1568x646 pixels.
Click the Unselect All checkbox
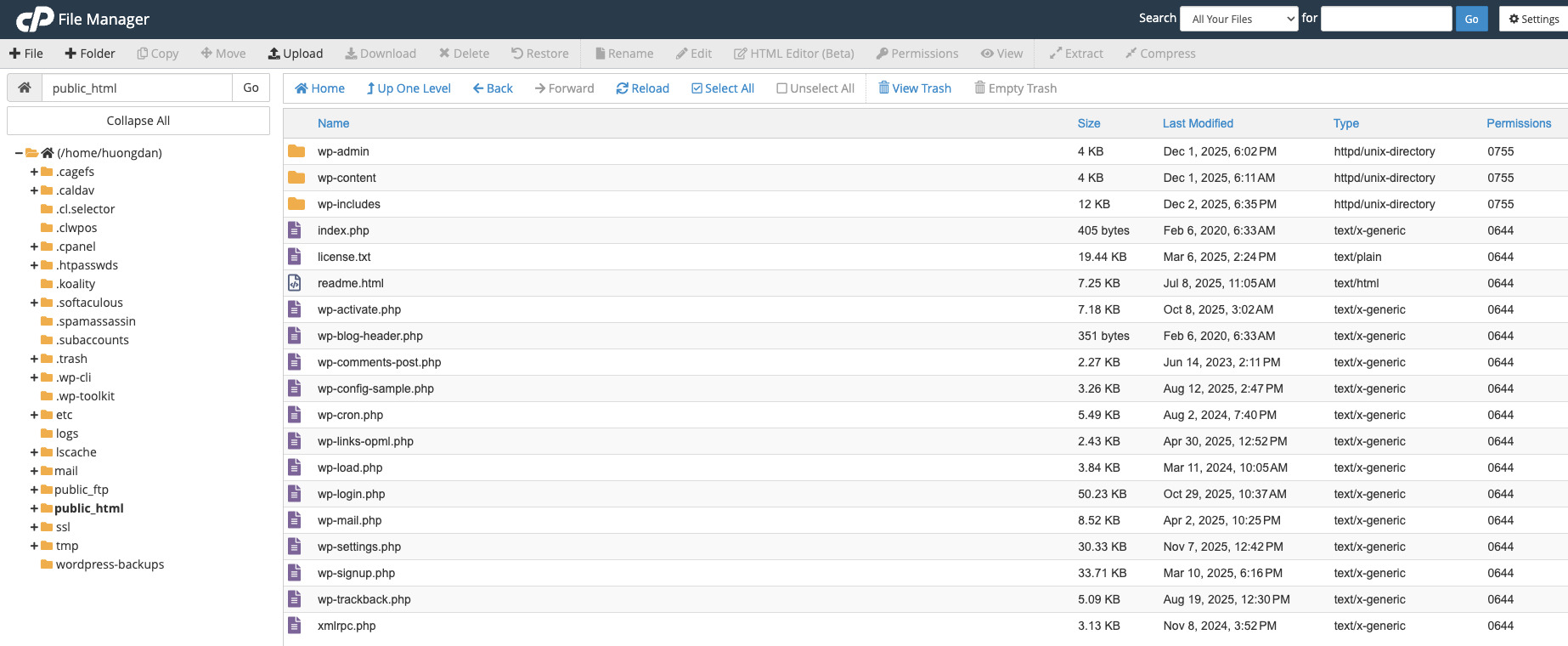[x=781, y=88]
